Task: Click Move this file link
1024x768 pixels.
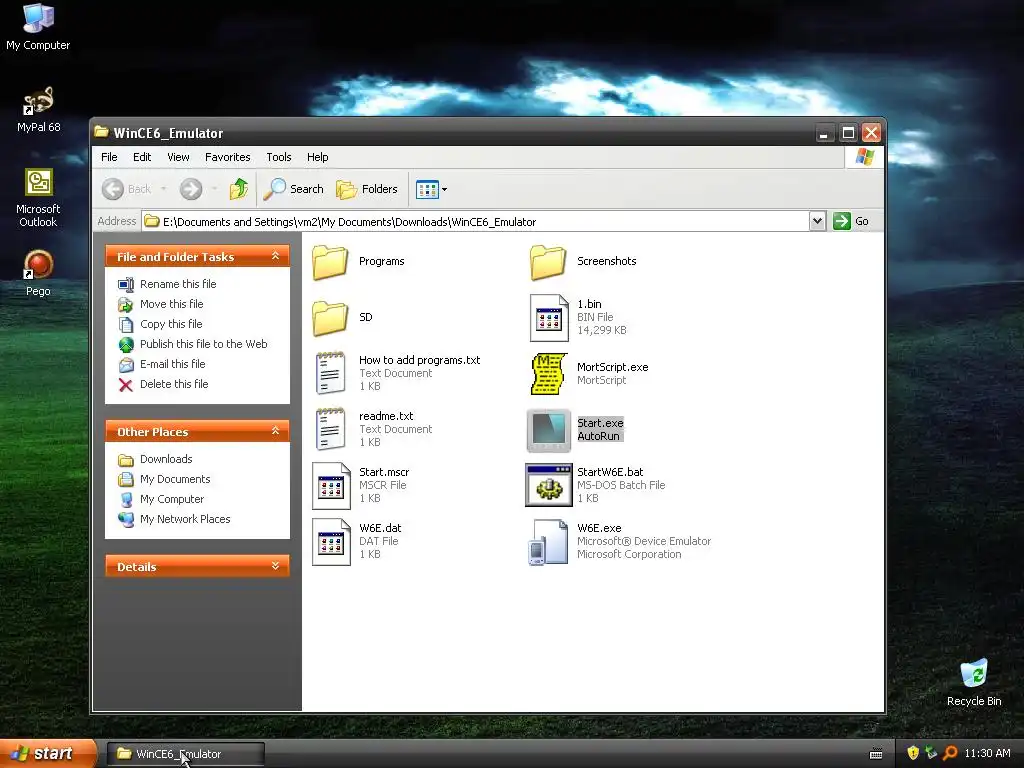Action: click(172, 304)
